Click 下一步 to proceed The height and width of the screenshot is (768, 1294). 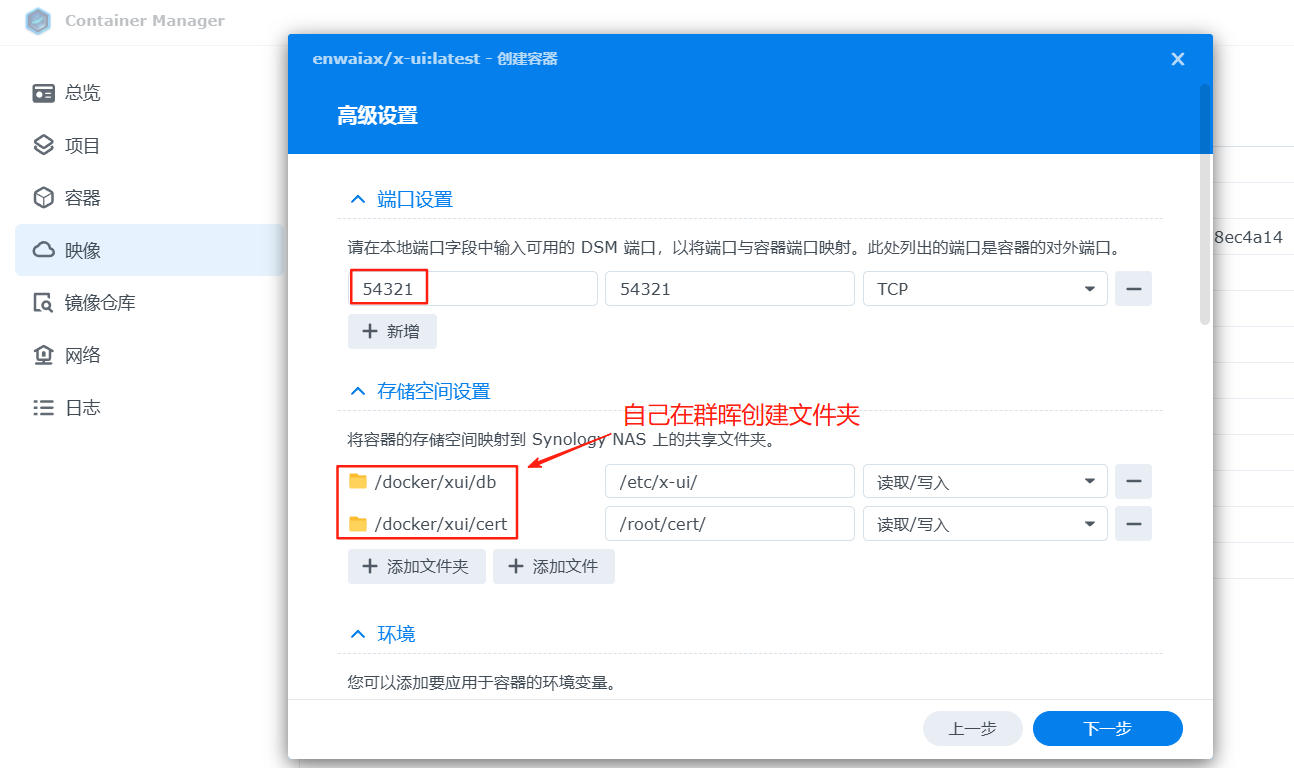[x=1107, y=729]
